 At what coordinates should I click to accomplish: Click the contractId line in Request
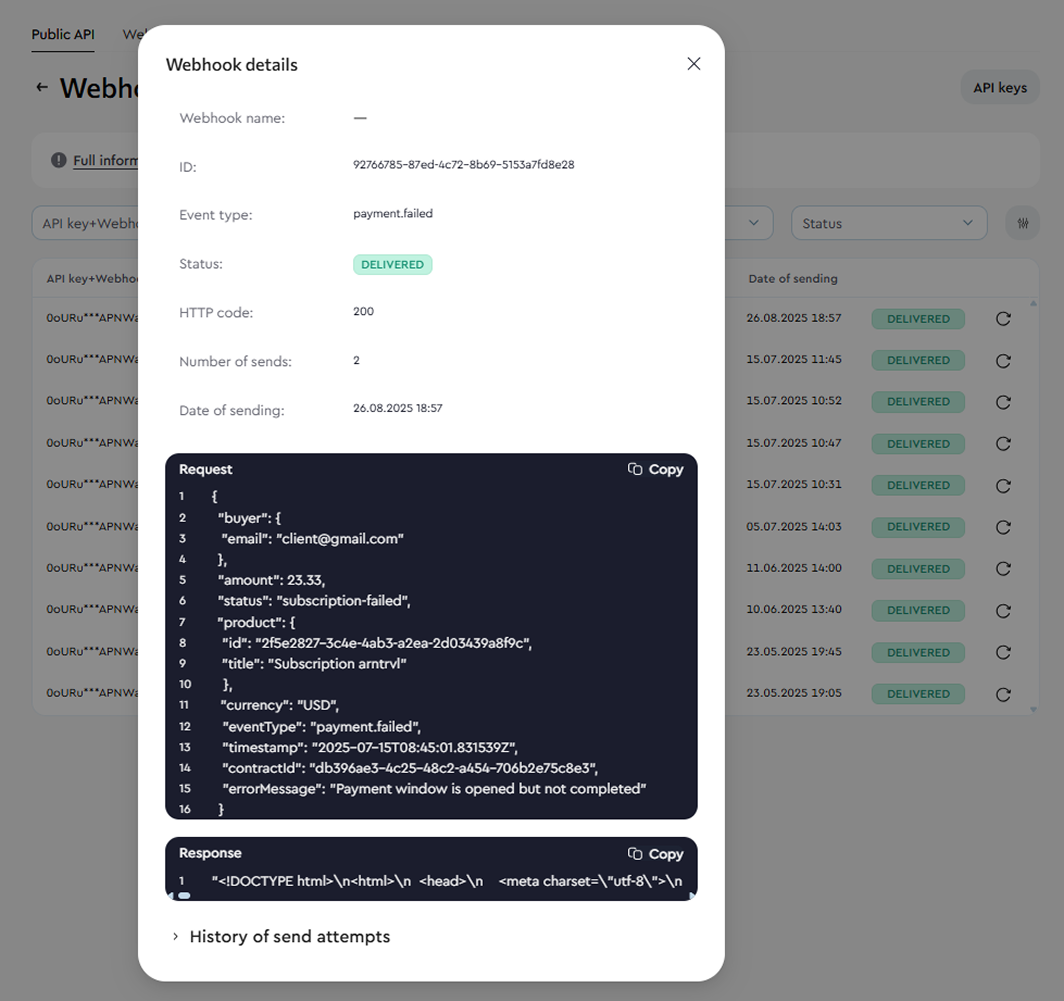point(410,768)
